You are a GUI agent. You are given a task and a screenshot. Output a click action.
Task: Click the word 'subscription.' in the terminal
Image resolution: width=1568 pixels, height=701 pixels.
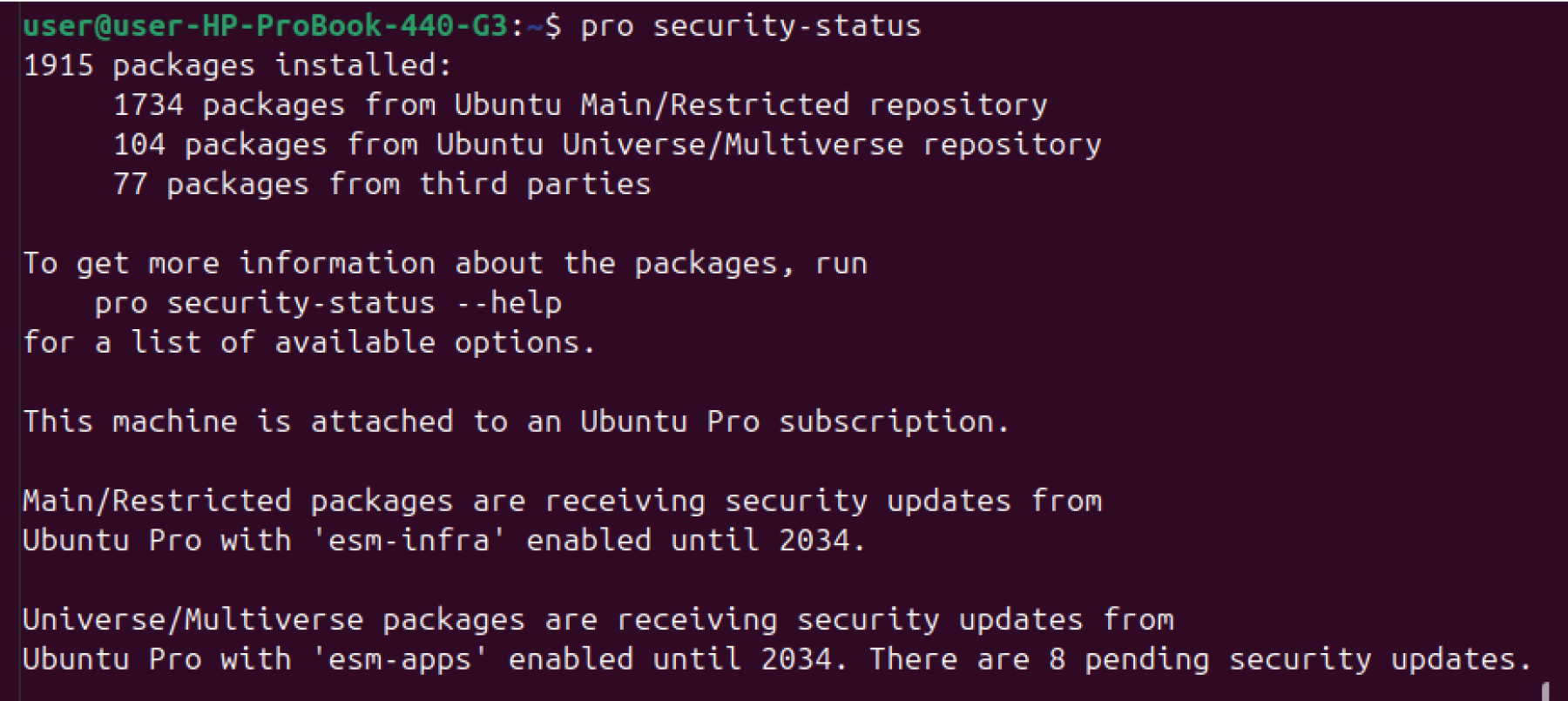click(x=895, y=421)
